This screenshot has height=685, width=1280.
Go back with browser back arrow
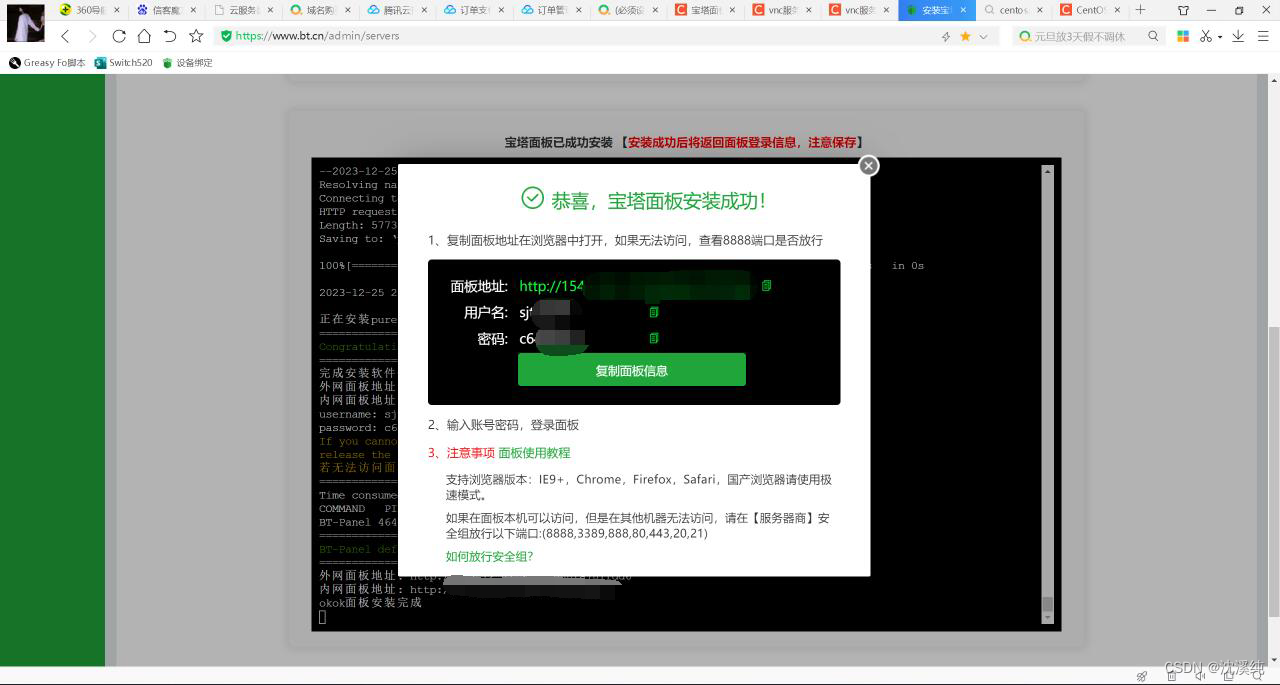tap(65, 36)
